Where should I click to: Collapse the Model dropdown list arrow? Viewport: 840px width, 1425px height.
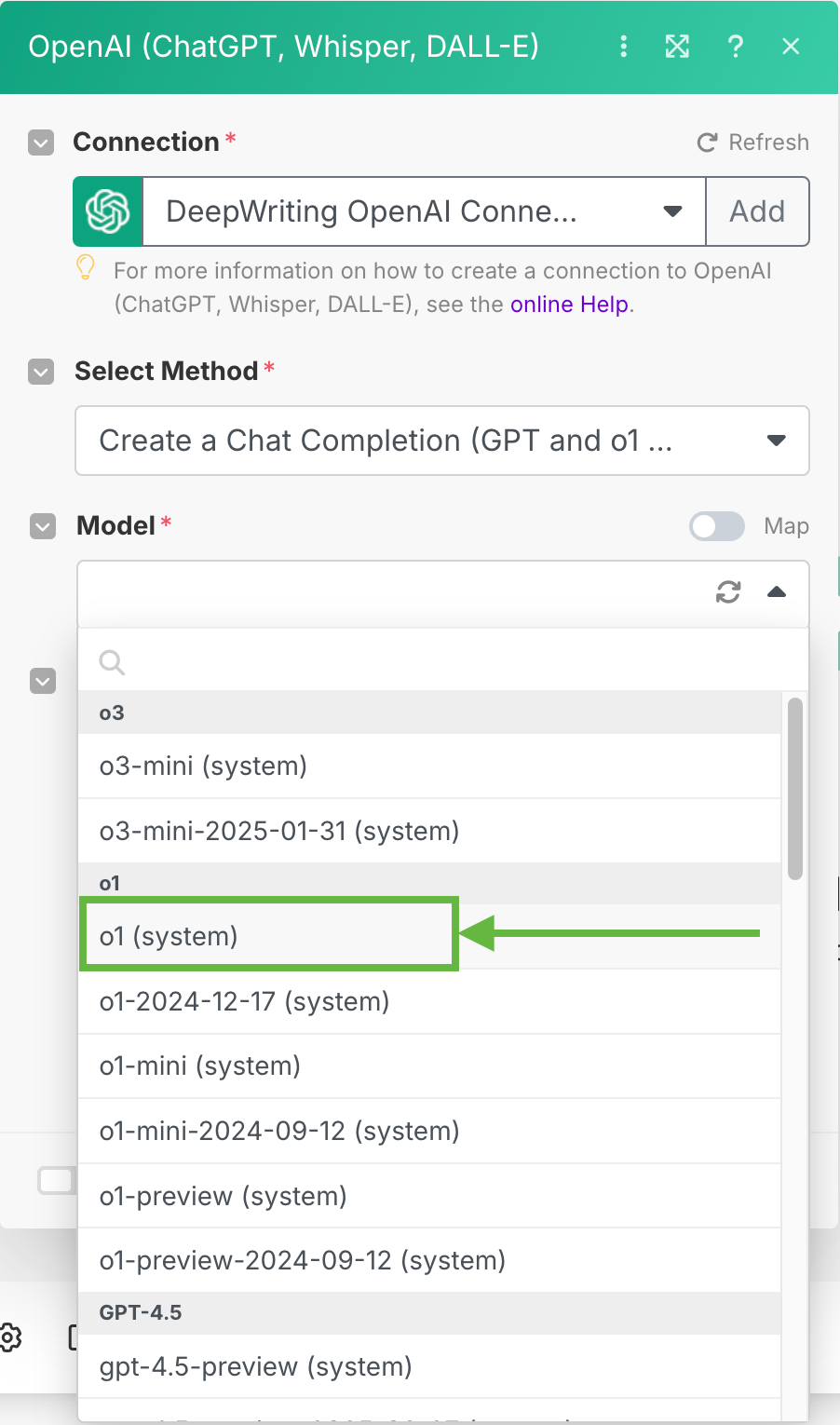pos(777,591)
